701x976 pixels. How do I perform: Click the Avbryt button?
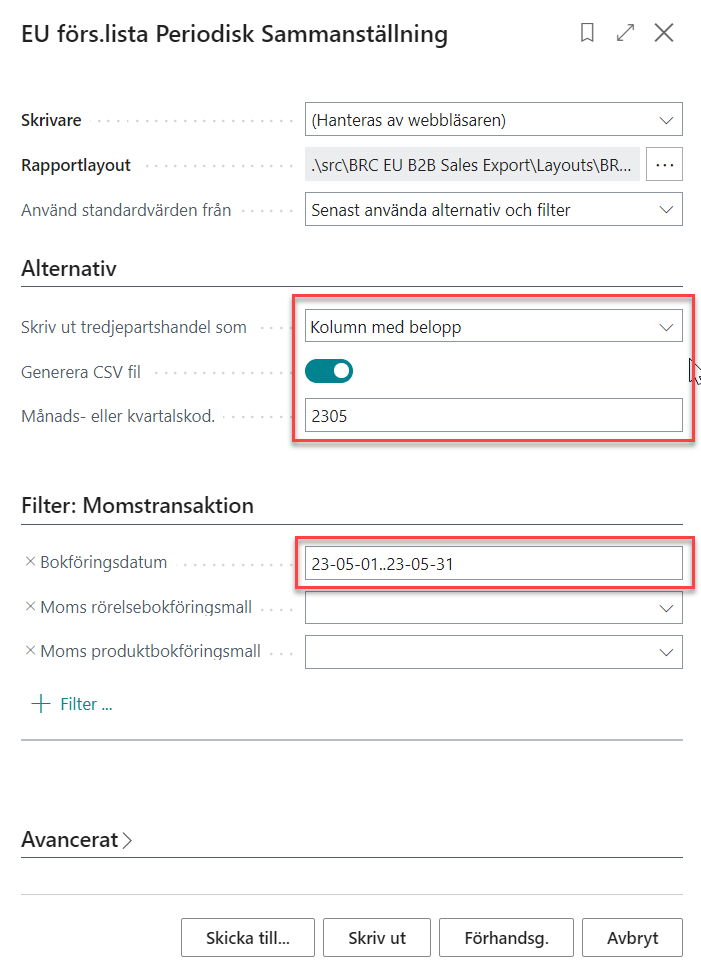click(x=632, y=938)
